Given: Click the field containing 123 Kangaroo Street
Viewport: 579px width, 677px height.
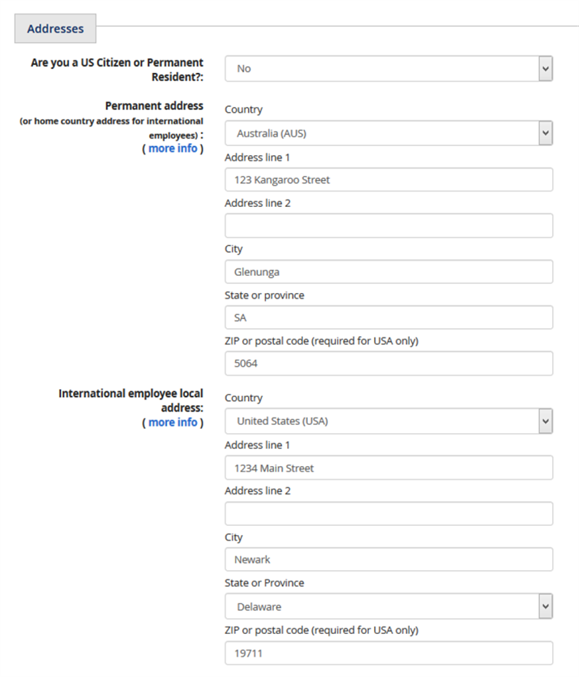Looking at the screenshot, I should (389, 180).
